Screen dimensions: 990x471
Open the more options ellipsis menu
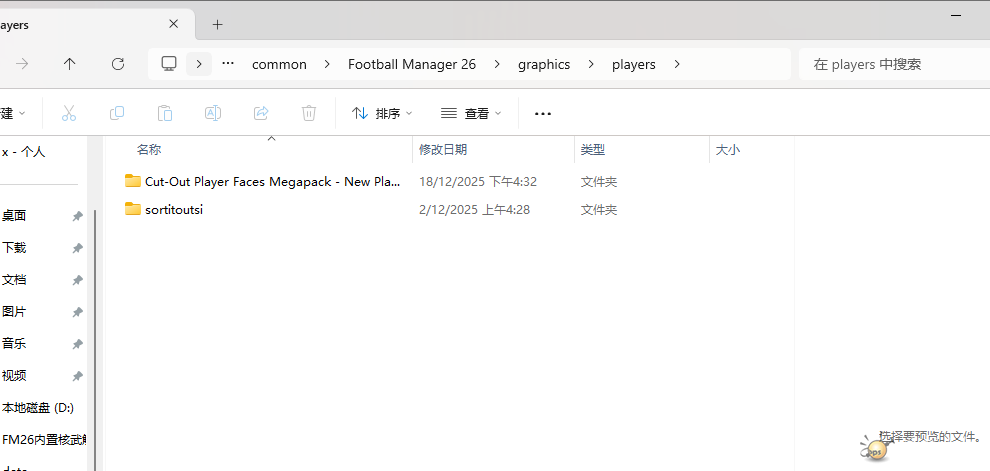point(543,113)
